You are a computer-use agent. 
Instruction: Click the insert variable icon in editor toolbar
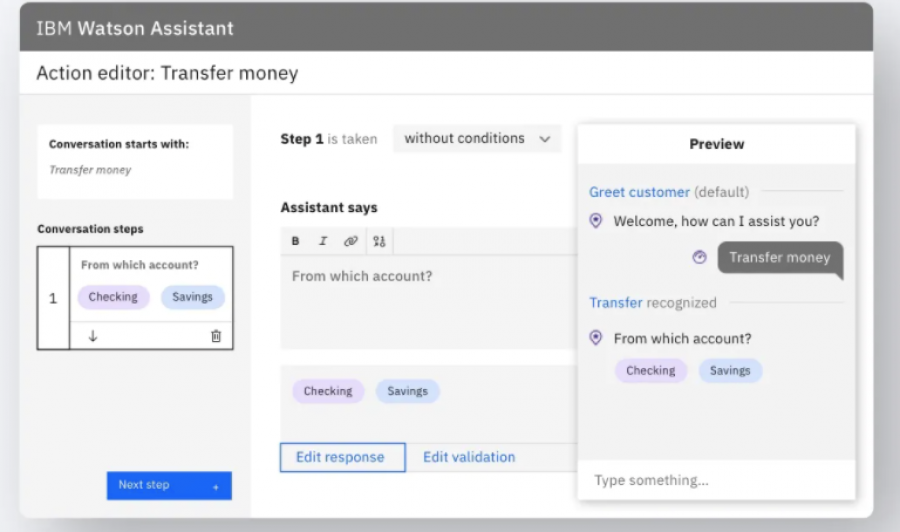click(379, 241)
